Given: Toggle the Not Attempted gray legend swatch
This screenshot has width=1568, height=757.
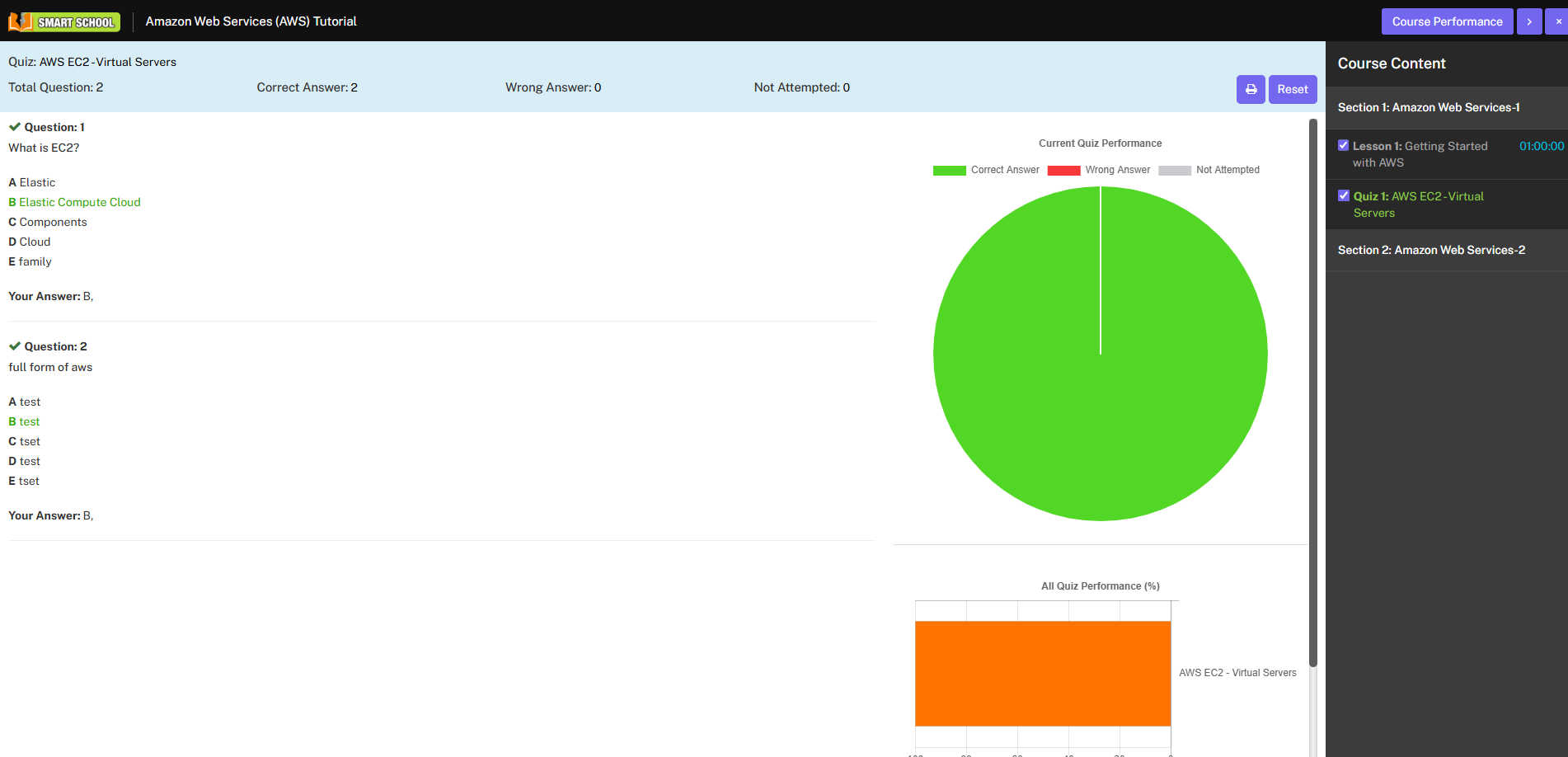Looking at the screenshot, I should pyautogui.click(x=1174, y=171).
